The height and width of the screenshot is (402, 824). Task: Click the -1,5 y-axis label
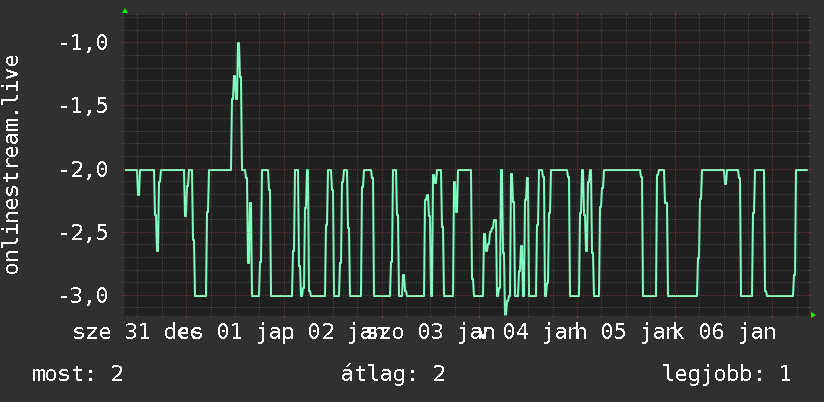(x=84, y=106)
